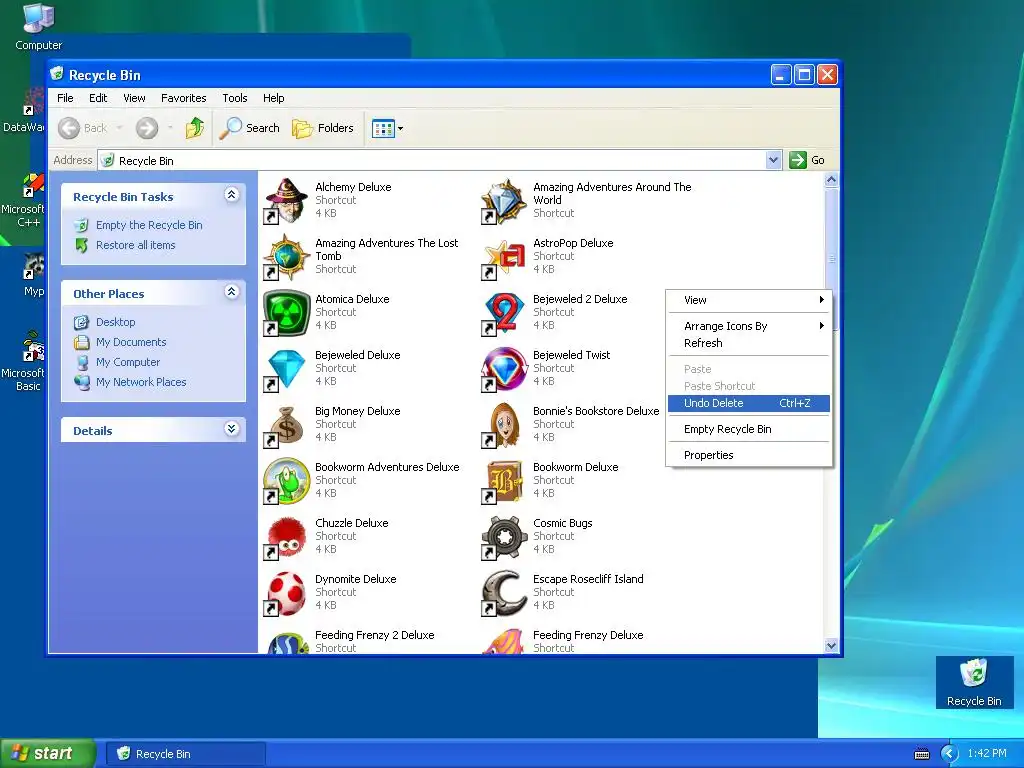1024x768 pixels.
Task: Click the Up folder toolbar icon
Action: tap(195, 128)
